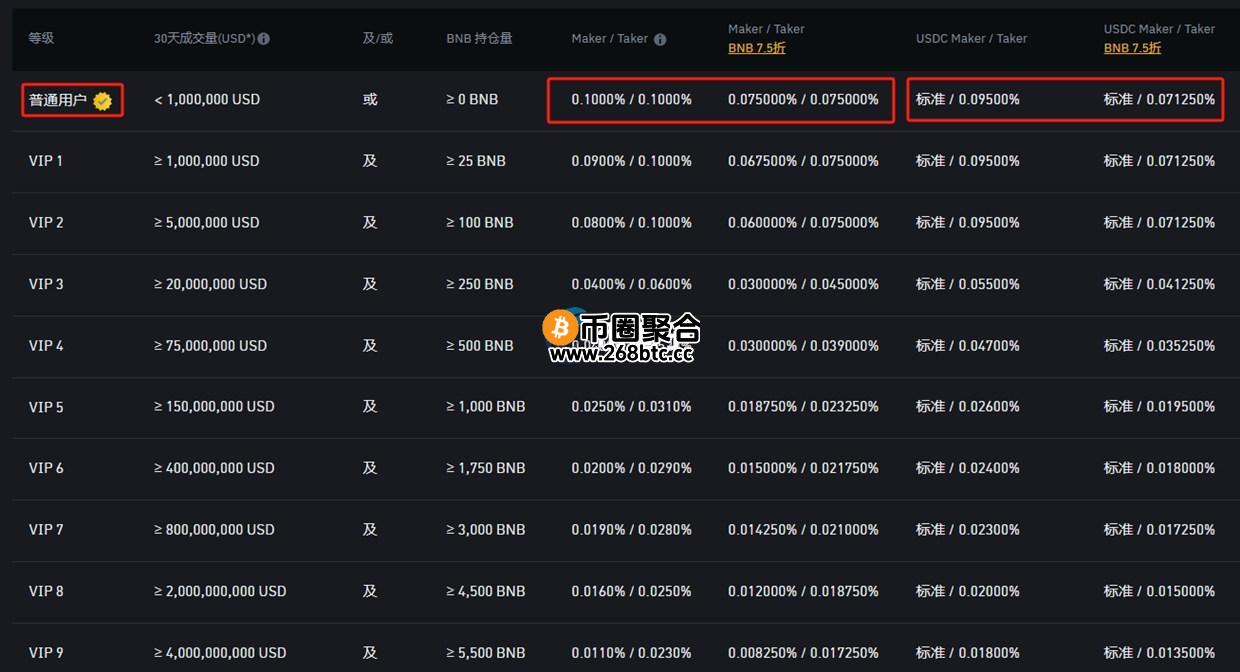Click the "0.067500% / 0.075000%" discounted fee cell

[804, 161]
